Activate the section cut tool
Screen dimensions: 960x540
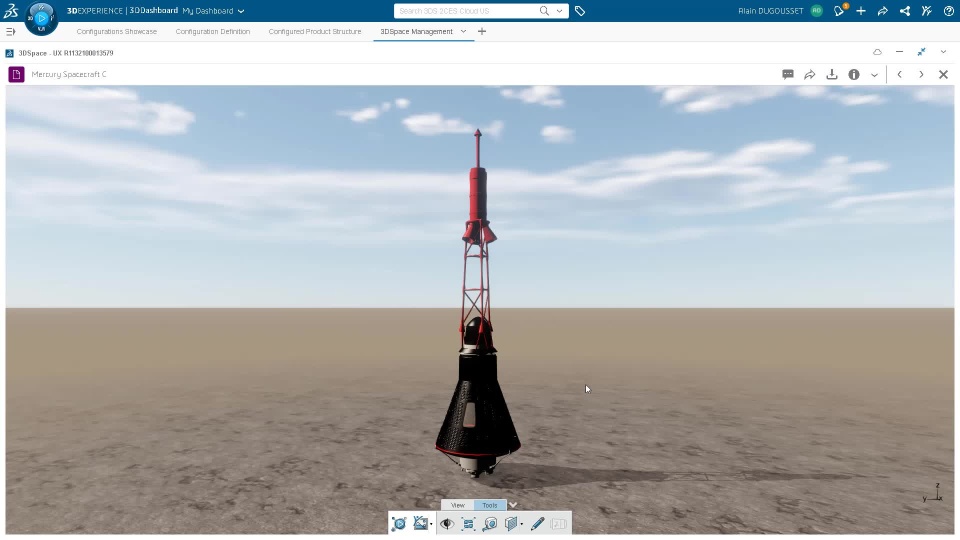511,523
